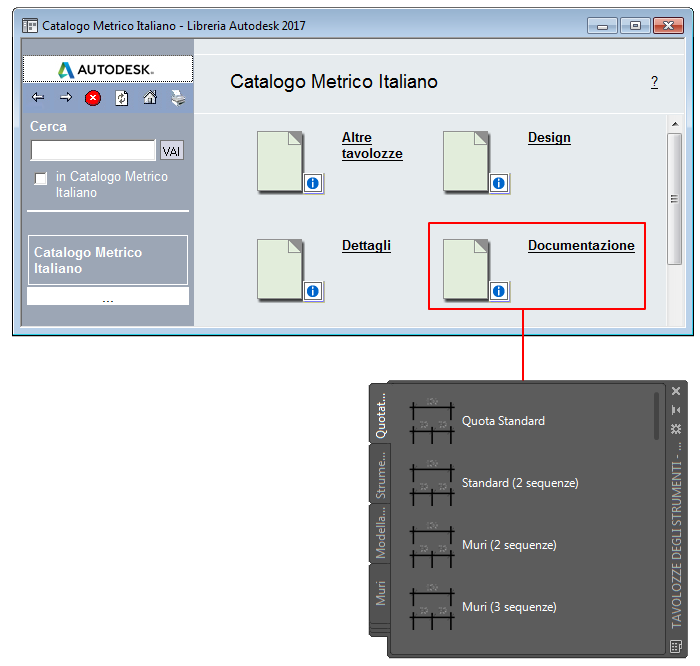Toggle the in Catalogo Metrico Italiano checkbox
This screenshot has height=666, width=700.
pyautogui.click(x=41, y=179)
